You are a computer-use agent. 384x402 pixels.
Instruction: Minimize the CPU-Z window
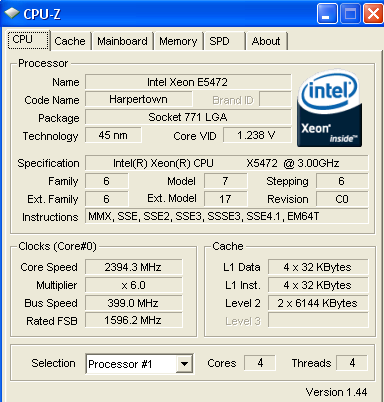[327, 14]
